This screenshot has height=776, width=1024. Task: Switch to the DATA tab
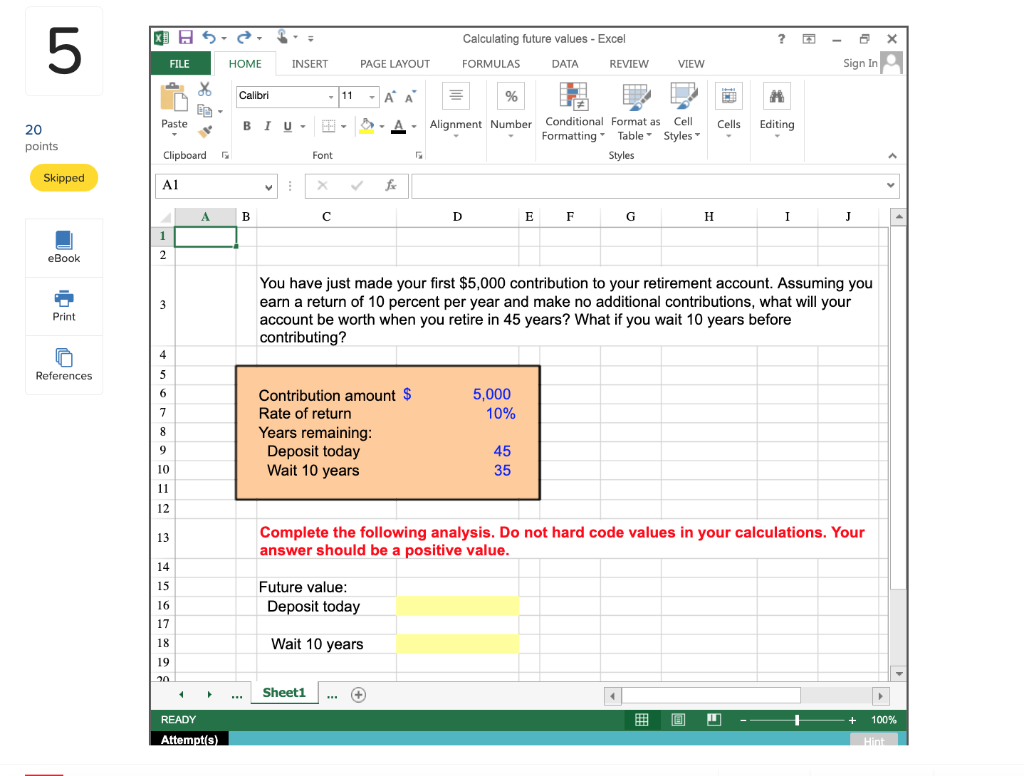click(x=565, y=63)
